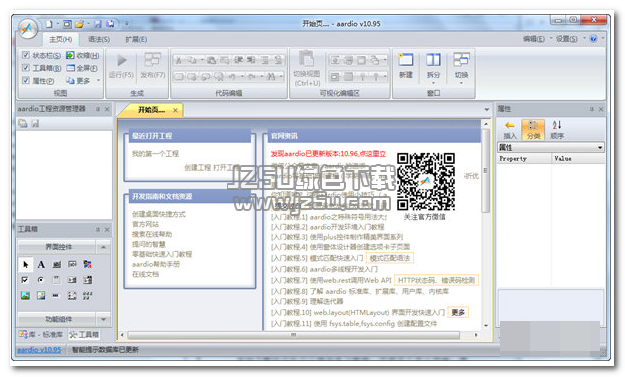Switch to the 语法(S) ribbon tab
The height and width of the screenshot is (377, 625).
point(99,39)
